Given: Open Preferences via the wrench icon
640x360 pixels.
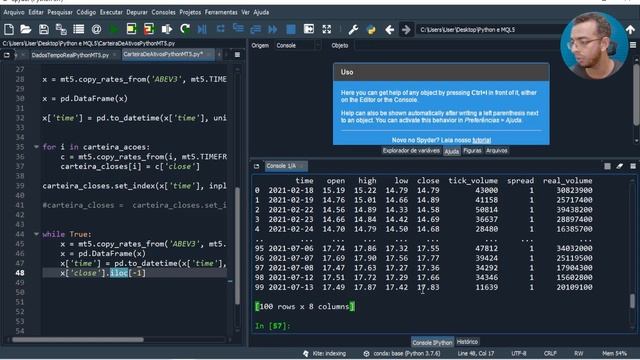Looking at the screenshot, I should (x=353, y=29).
